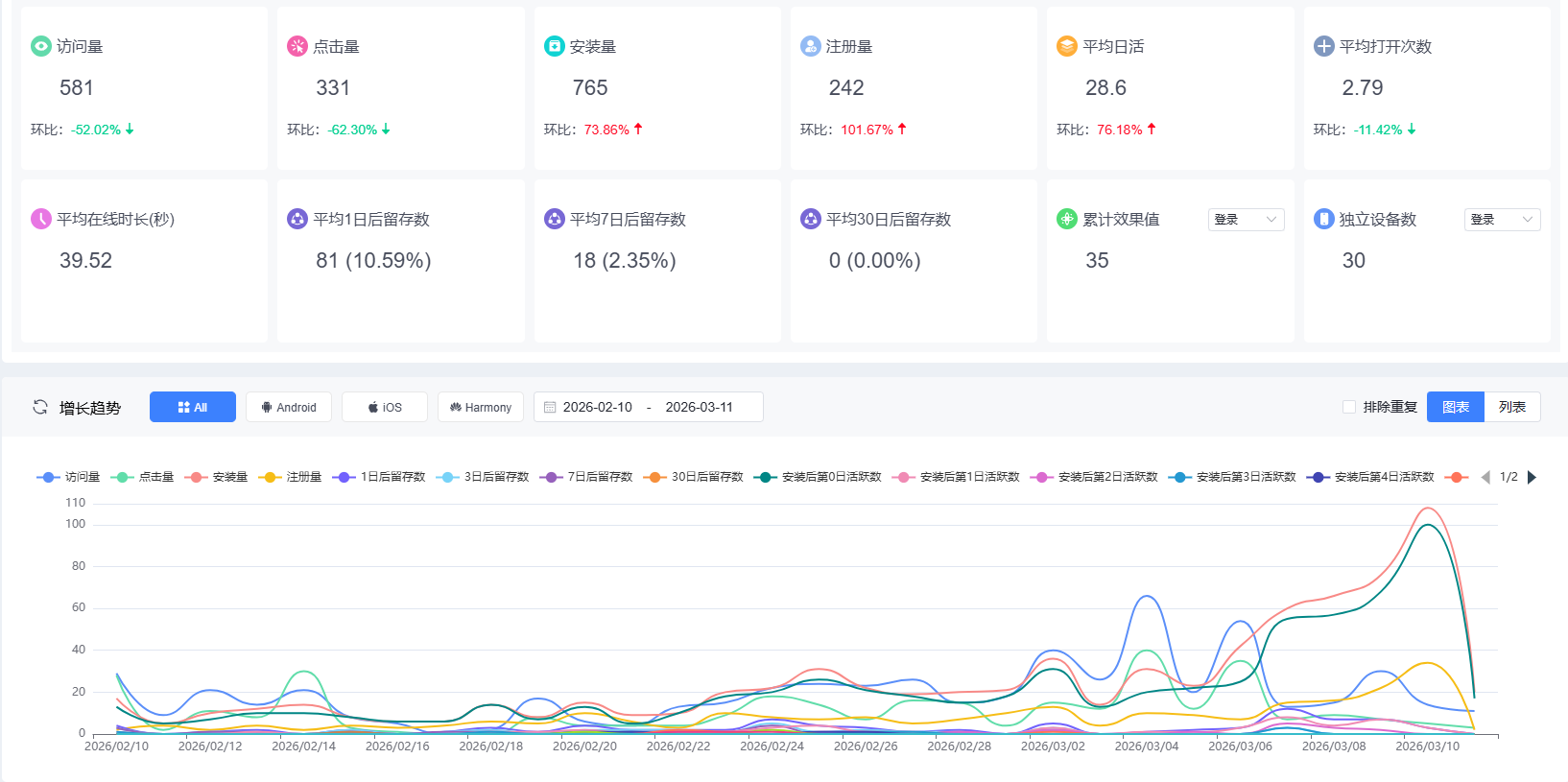Click the refresh icon beside 增长趋势
Image resolution: width=1568 pixels, height=782 pixels.
pyautogui.click(x=40, y=407)
